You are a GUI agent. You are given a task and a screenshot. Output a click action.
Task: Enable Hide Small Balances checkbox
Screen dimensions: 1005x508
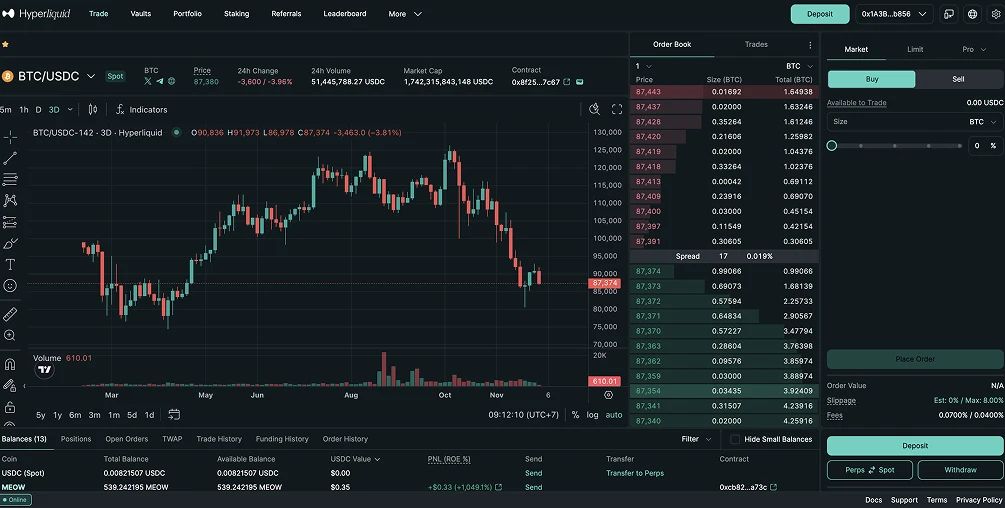pos(735,439)
